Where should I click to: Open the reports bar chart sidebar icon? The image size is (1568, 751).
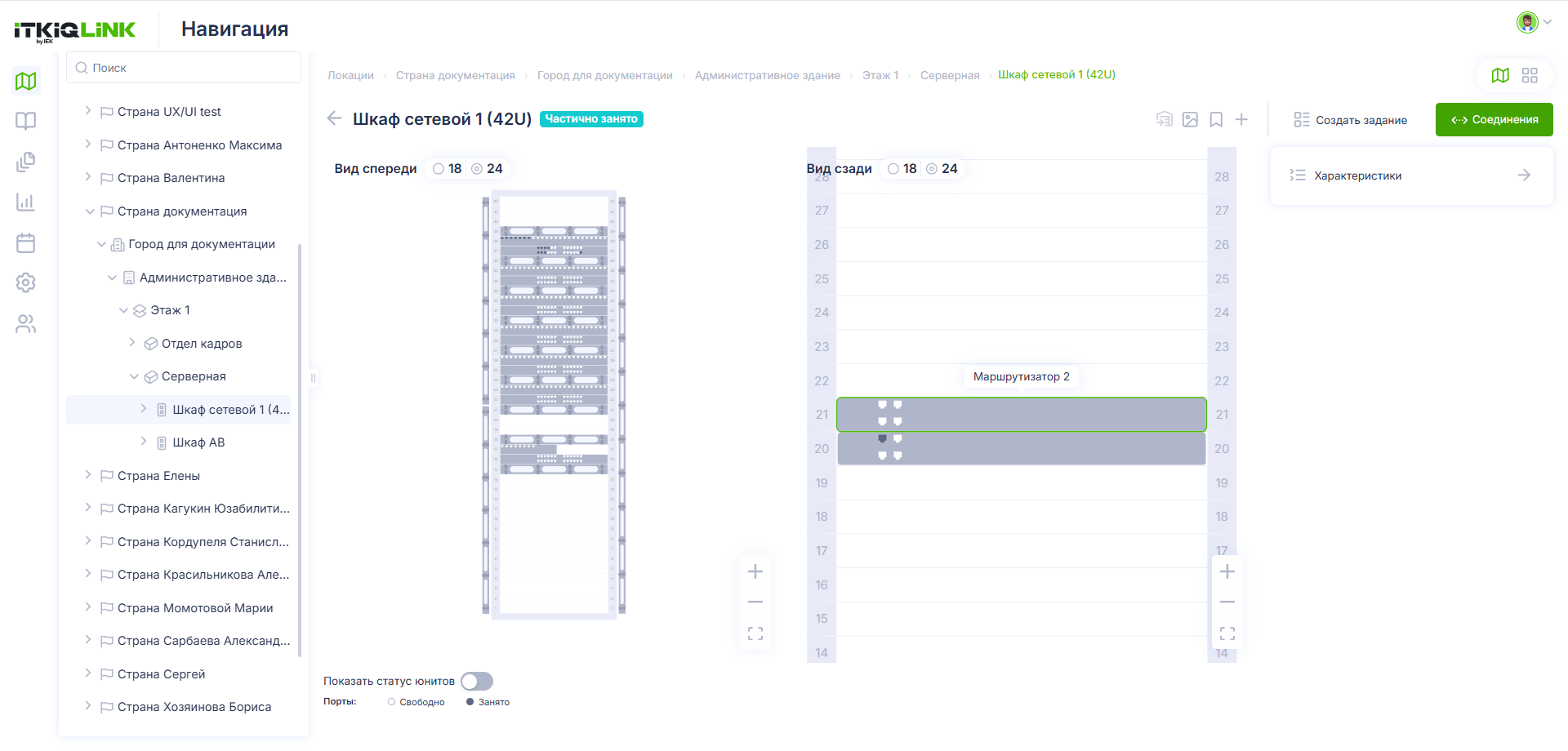26,202
